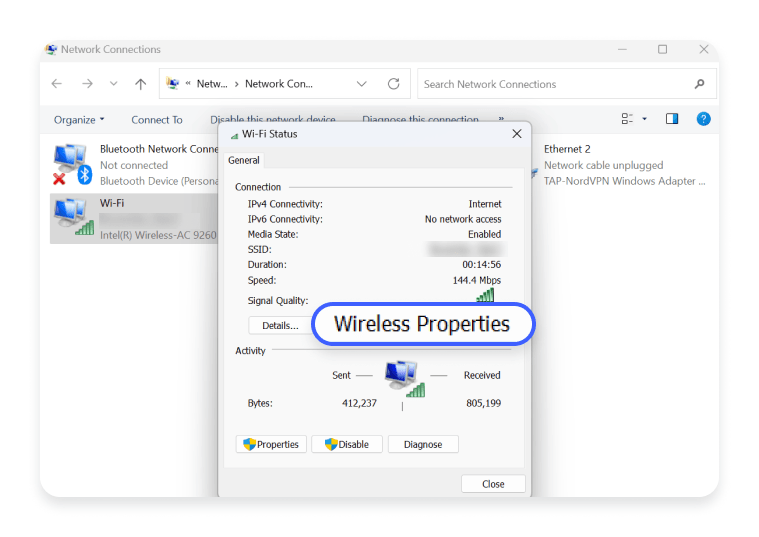759x537 pixels.
Task: Toggle the preview pane icon
Action: coord(672,119)
